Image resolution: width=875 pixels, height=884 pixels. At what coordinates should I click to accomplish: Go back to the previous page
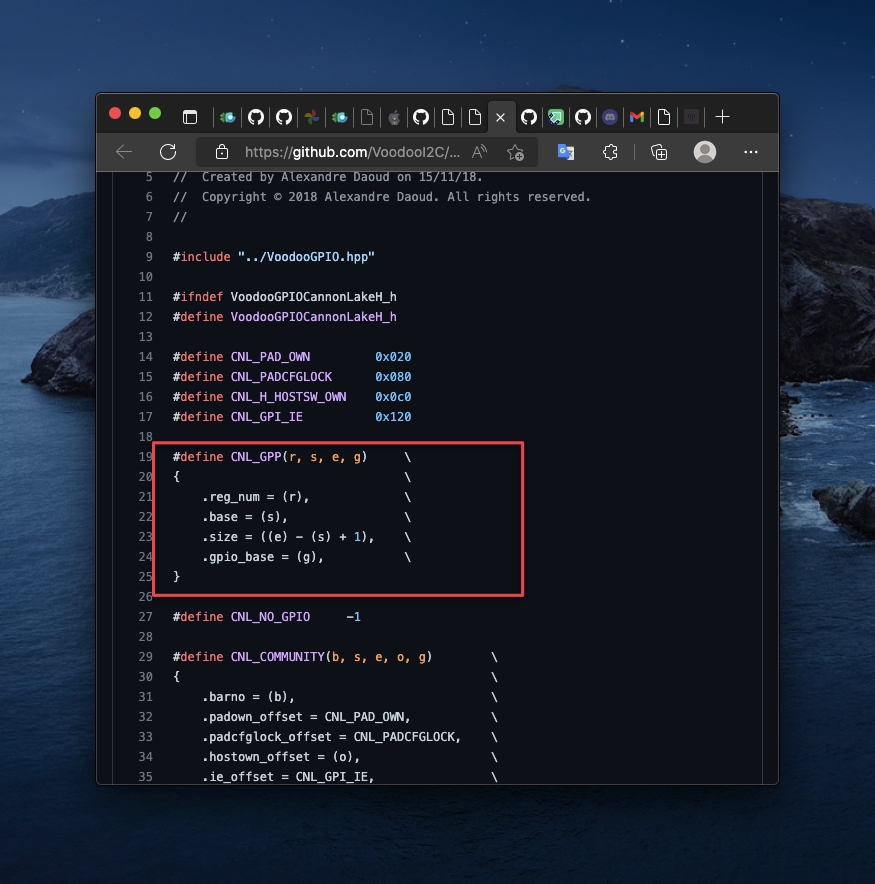[x=124, y=152]
